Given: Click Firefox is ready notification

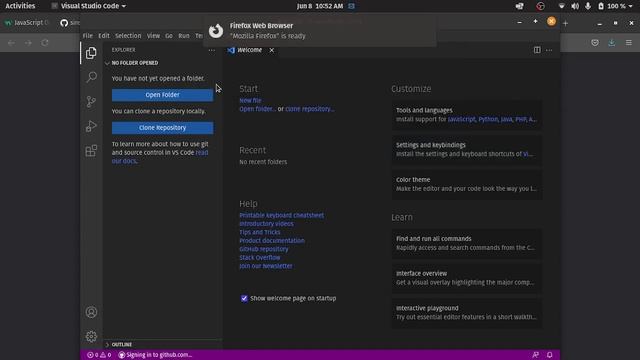Looking at the screenshot, I should [x=320, y=31].
